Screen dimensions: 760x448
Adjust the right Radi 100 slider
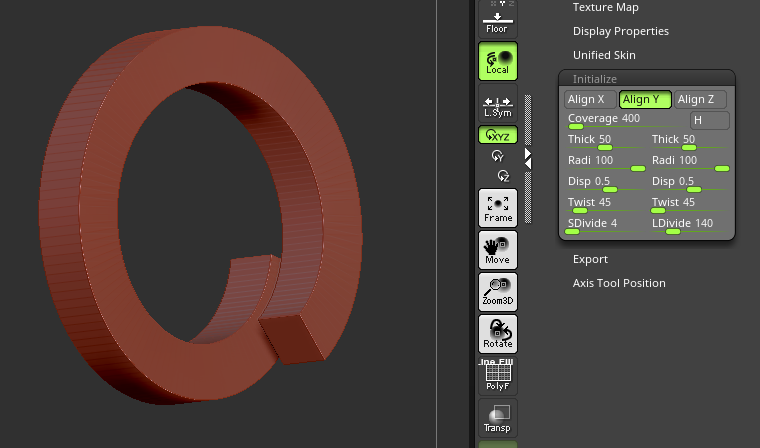pos(689,162)
